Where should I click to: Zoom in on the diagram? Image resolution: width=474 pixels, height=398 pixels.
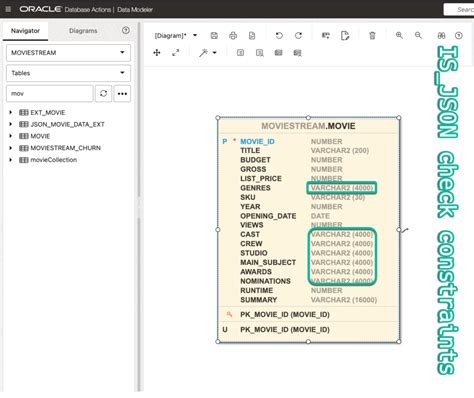399,35
